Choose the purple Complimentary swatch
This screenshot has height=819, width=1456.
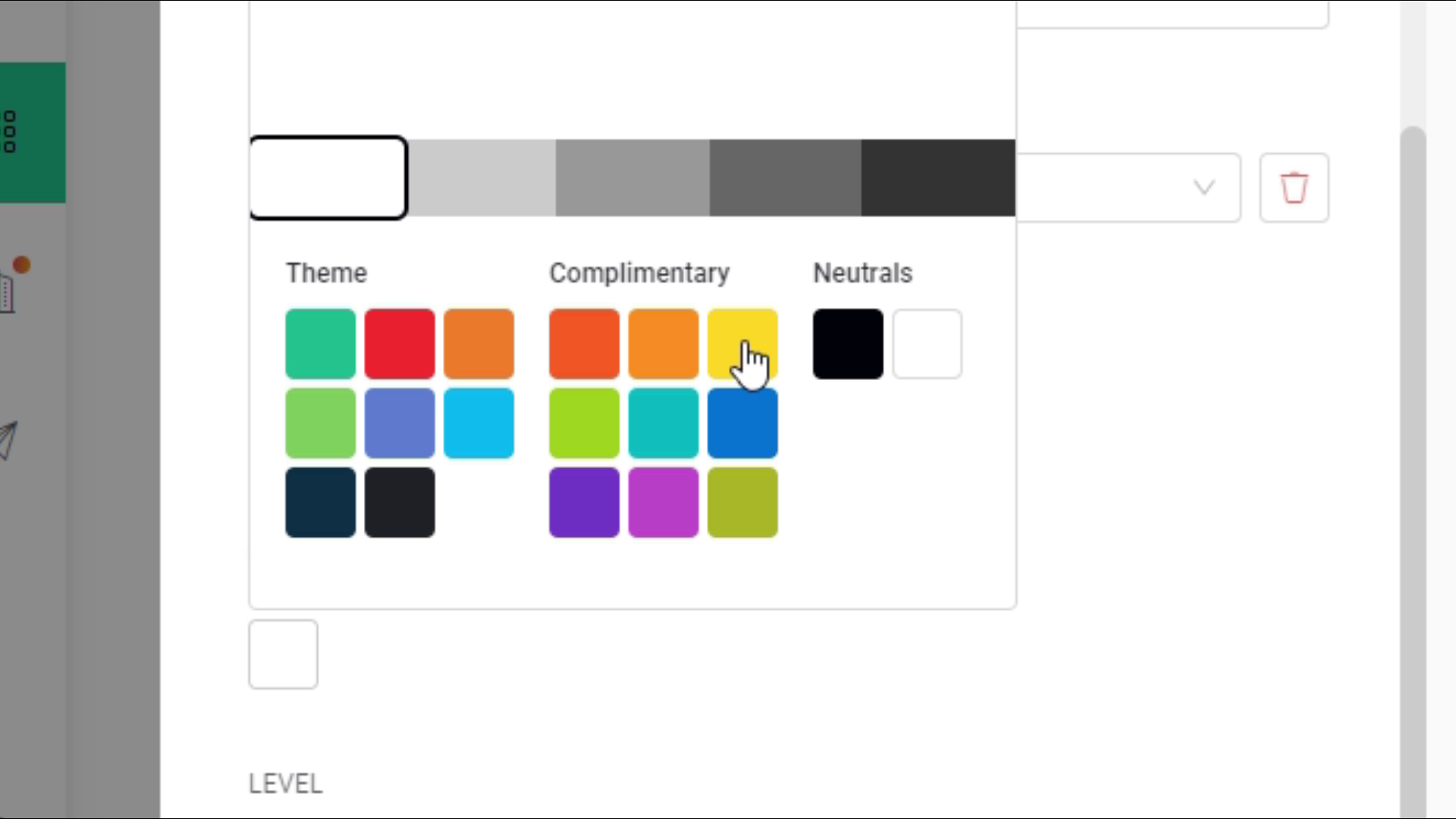tap(584, 502)
